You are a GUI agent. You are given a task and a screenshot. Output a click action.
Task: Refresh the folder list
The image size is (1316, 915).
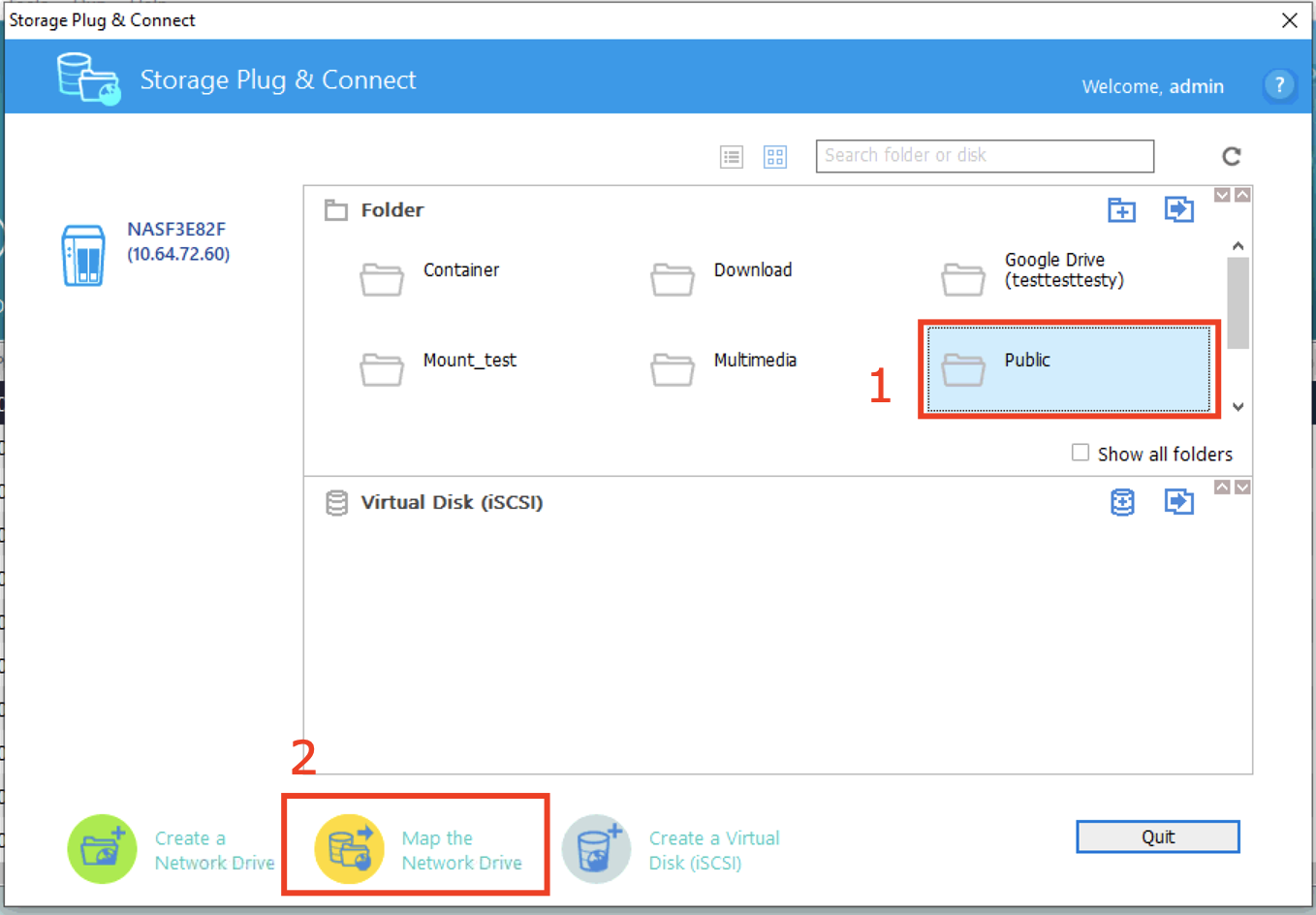[1231, 156]
